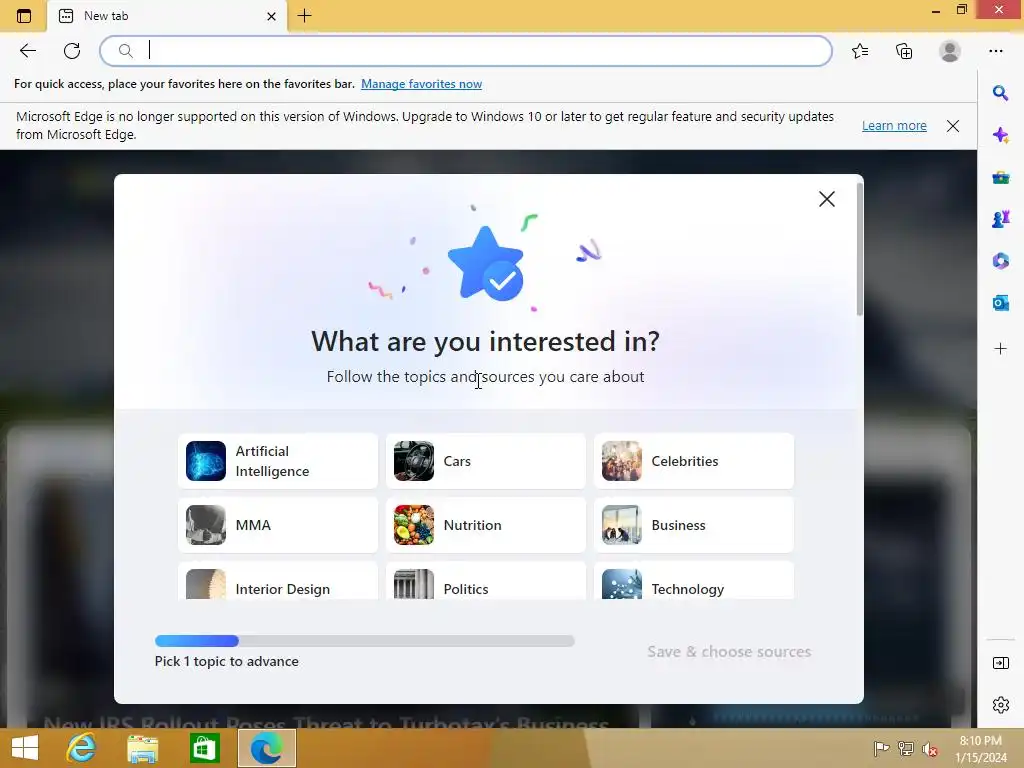This screenshot has width=1024, height=768.
Task: Dismiss the unsupported Windows notification bar
Action: click(953, 126)
